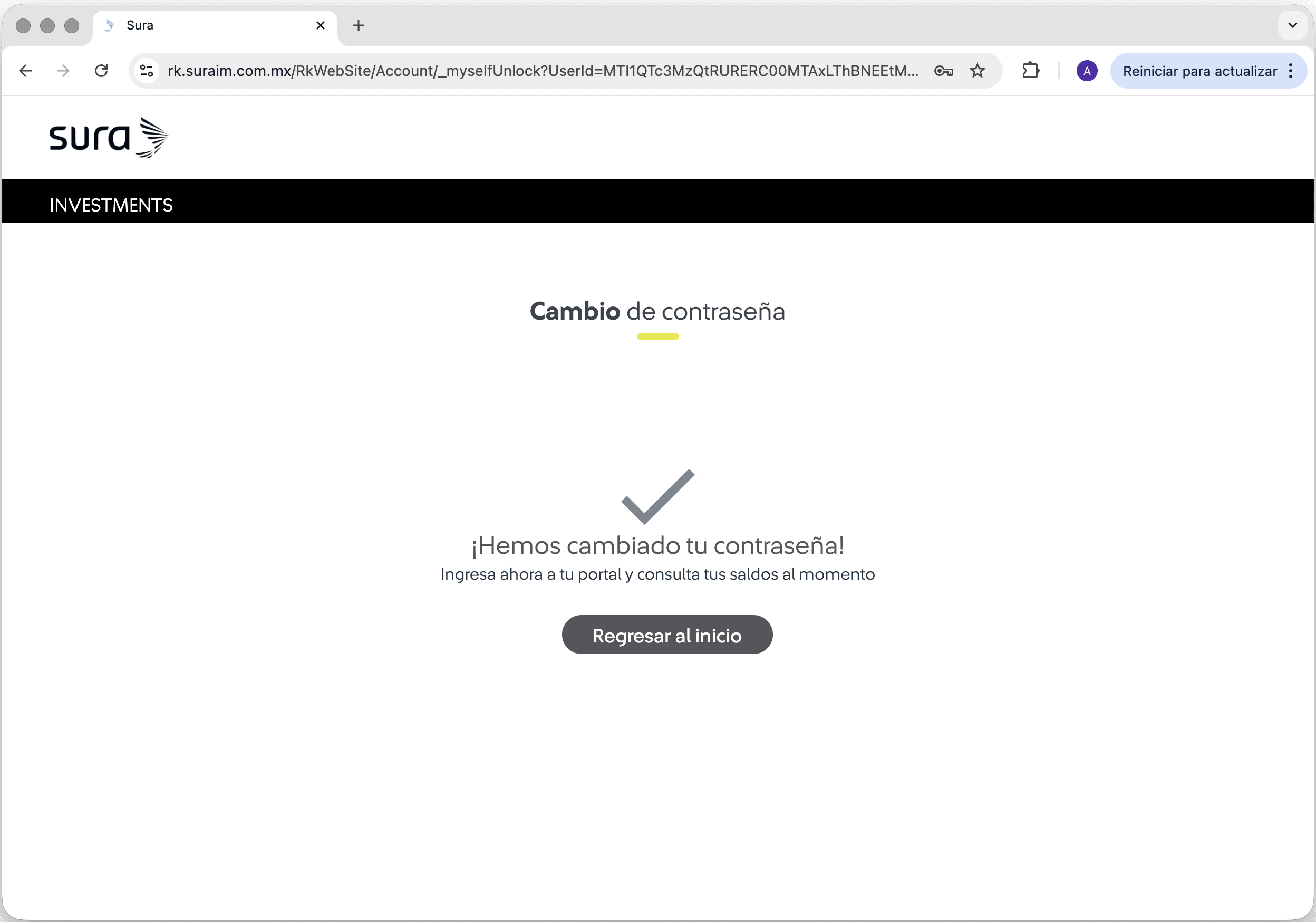Viewport: 1316px width, 922px height.
Task: Click the Sura logo
Action: (x=108, y=138)
